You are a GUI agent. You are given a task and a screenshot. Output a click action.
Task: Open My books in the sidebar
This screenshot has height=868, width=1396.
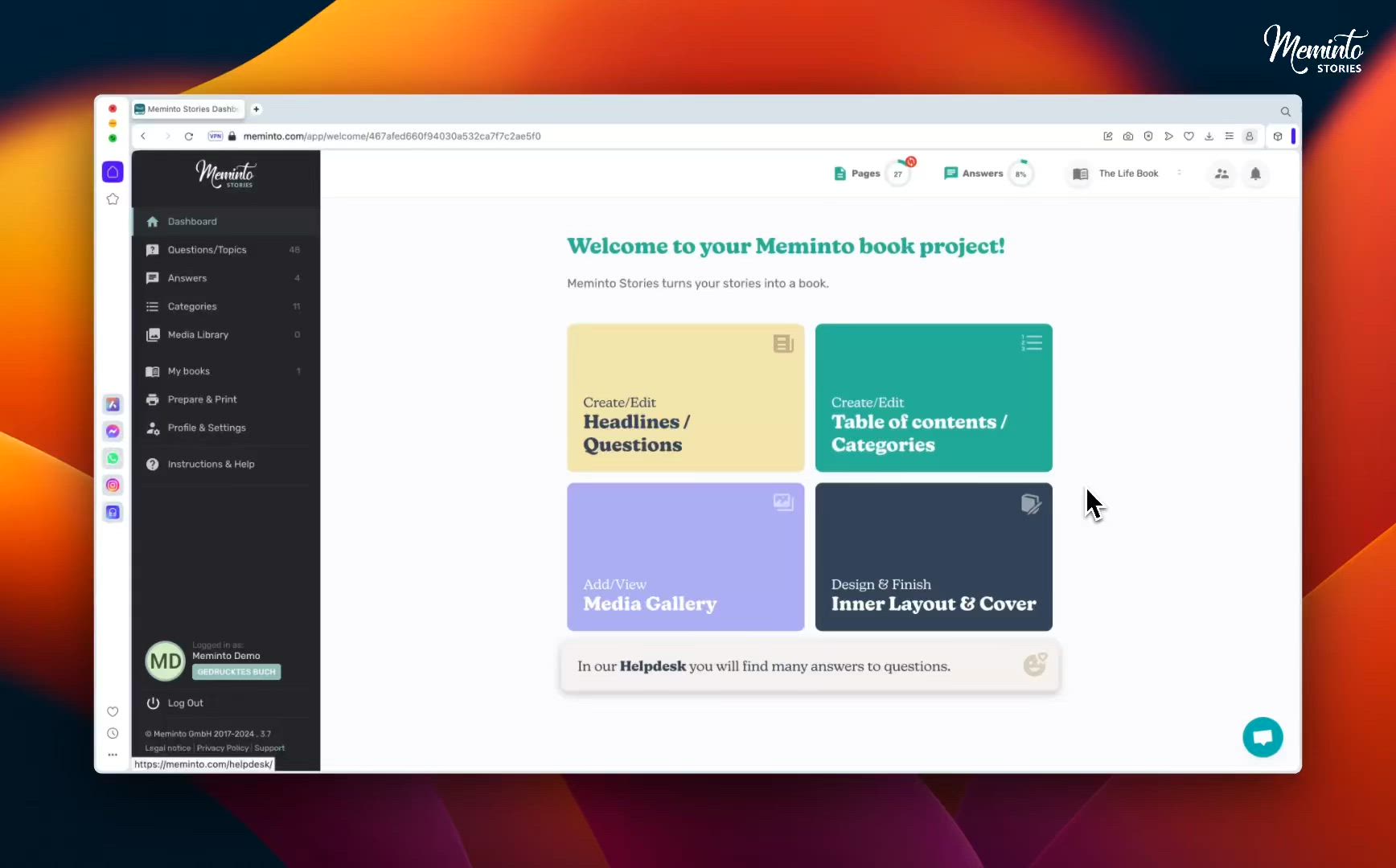(x=226, y=371)
